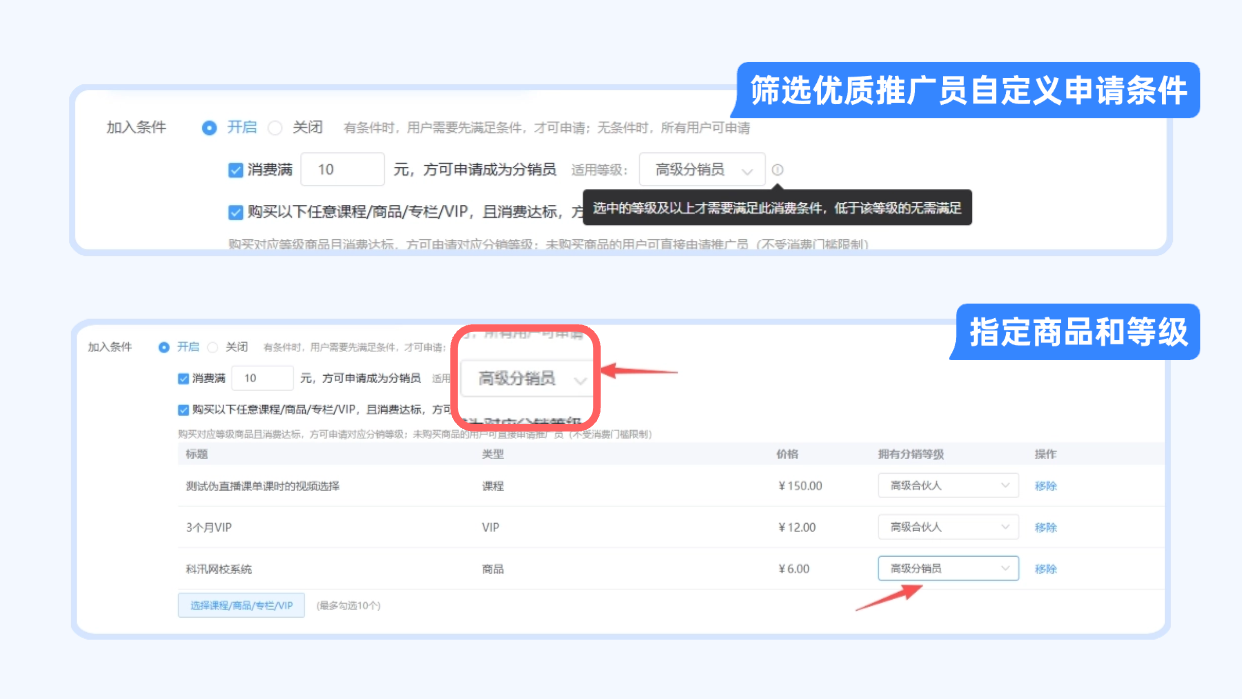Screen dimensions: 1242x699
Task: Click 移除 for 测试伪直播课单课时的视频选择 row
Action: coord(1046,486)
